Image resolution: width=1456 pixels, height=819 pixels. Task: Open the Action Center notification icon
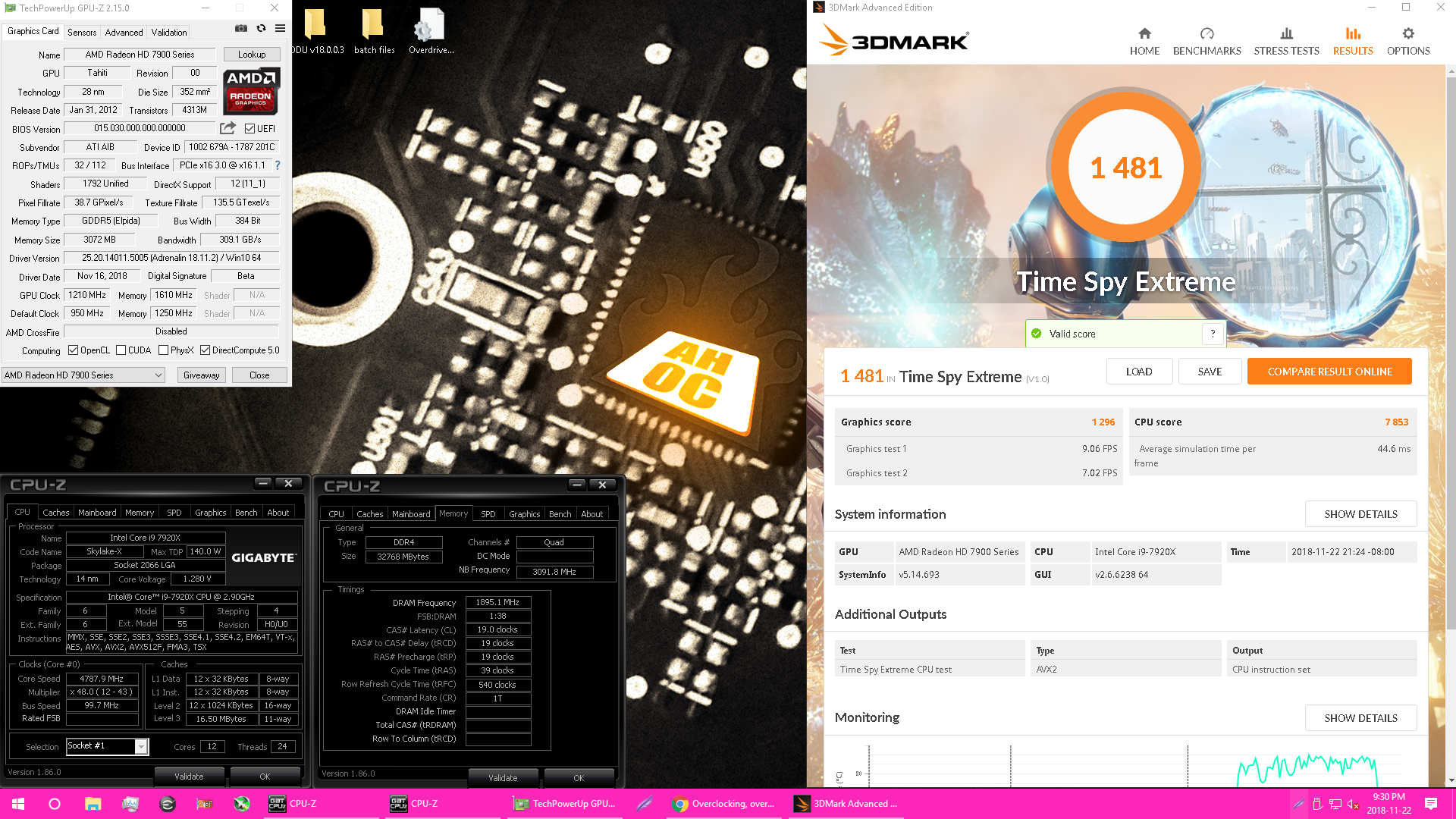[x=1431, y=804]
